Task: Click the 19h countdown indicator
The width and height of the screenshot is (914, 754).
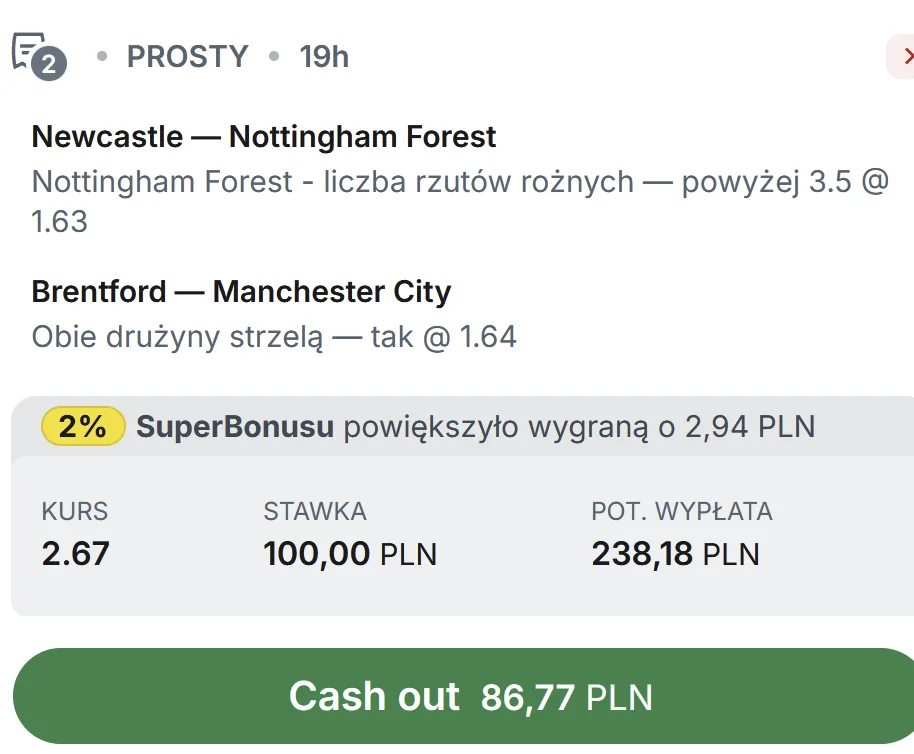Action: click(322, 56)
